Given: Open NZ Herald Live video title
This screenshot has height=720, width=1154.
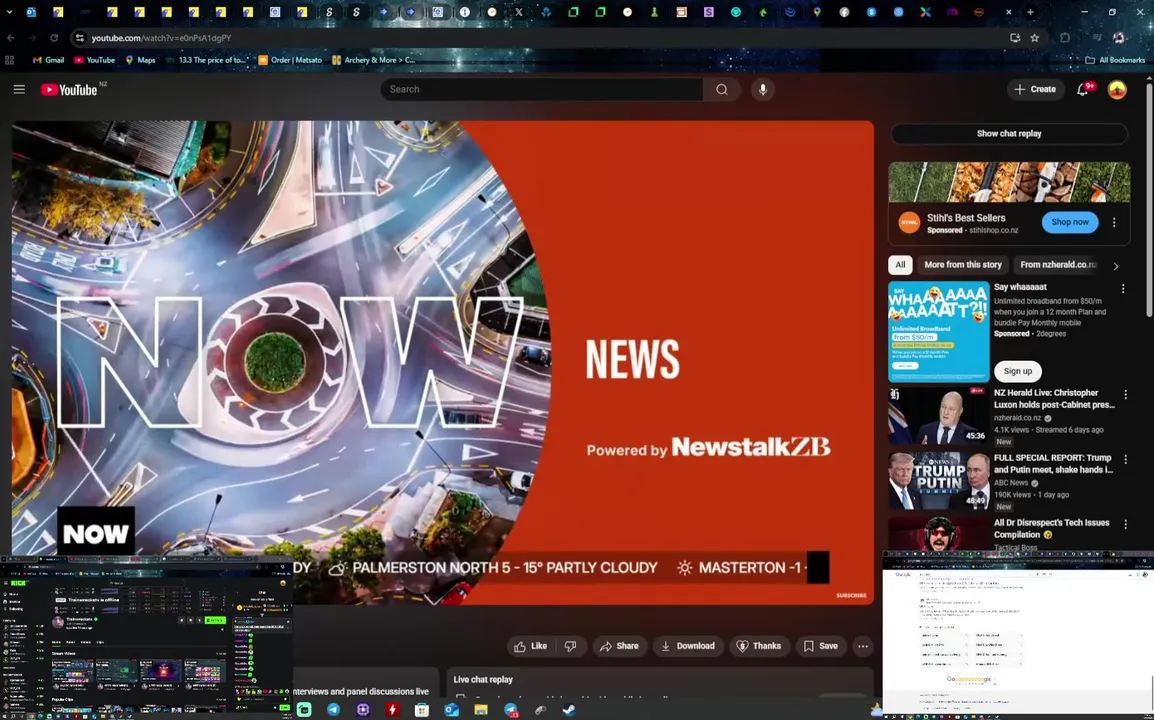Looking at the screenshot, I should pyautogui.click(x=1054, y=398).
